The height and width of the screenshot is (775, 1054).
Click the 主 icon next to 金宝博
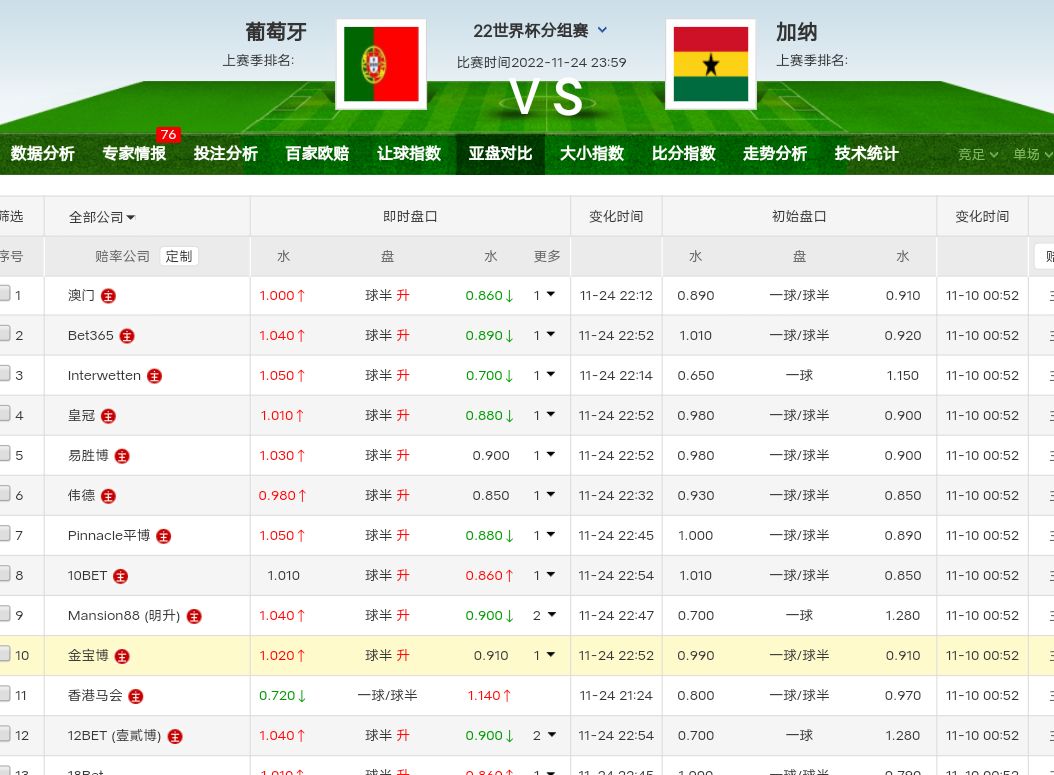pyautogui.click(x=122, y=656)
